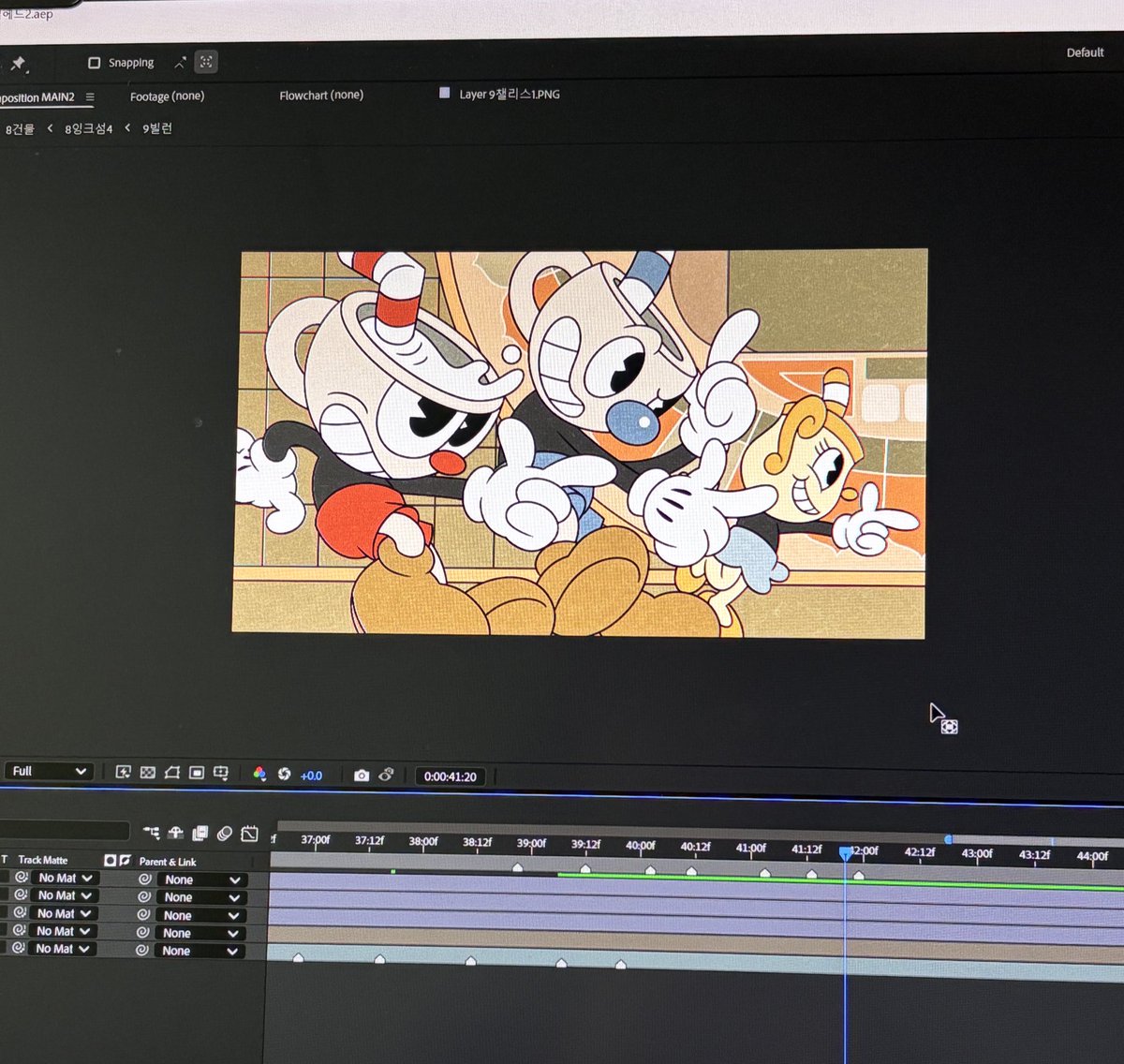Open bottom layer Parent None dropdown
Viewport: 1124px width, 1064px height.
pyautogui.click(x=200, y=951)
